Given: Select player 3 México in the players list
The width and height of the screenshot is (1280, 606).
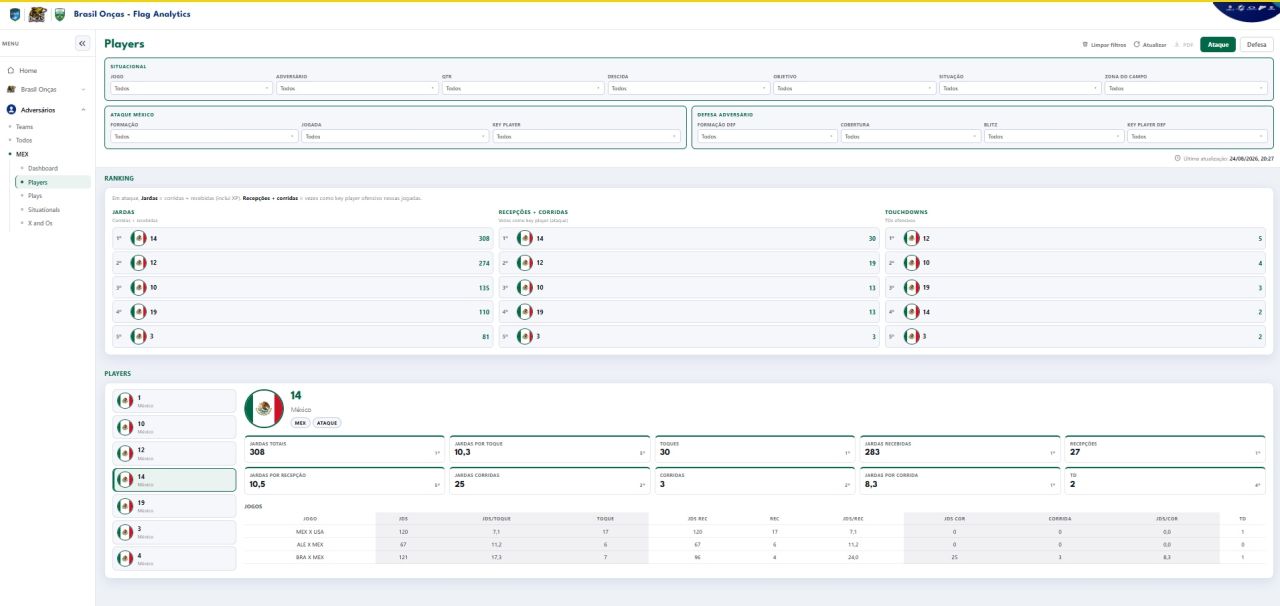Looking at the screenshot, I should tap(174, 532).
